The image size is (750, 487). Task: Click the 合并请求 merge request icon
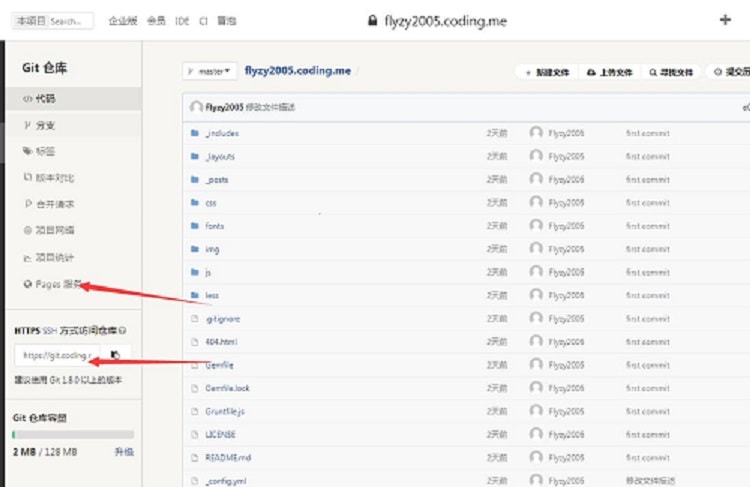click(28, 204)
